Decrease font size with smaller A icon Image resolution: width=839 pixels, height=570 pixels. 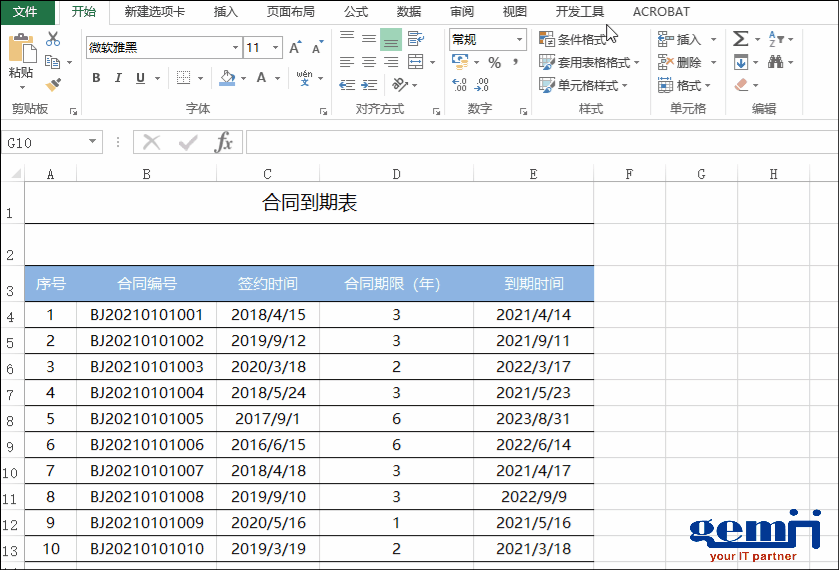point(317,47)
